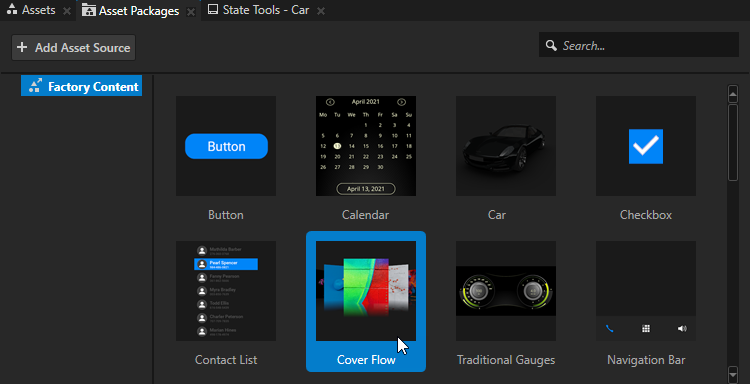The width and height of the screenshot is (750, 384).
Task: Select the Contact List asset thumbnail
Action: (226, 291)
